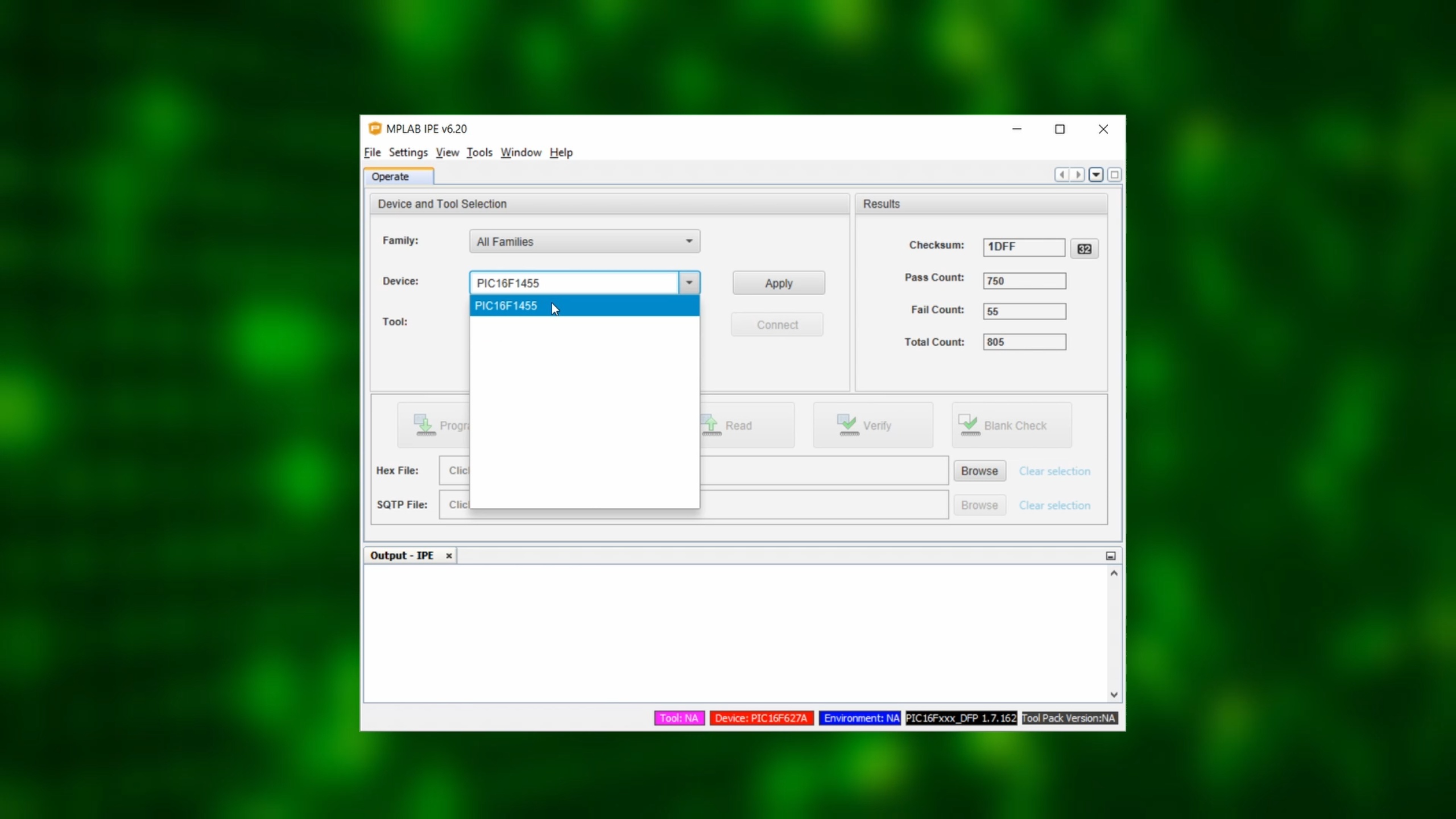
Task: Click the Device text input field
Action: [573, 283]
